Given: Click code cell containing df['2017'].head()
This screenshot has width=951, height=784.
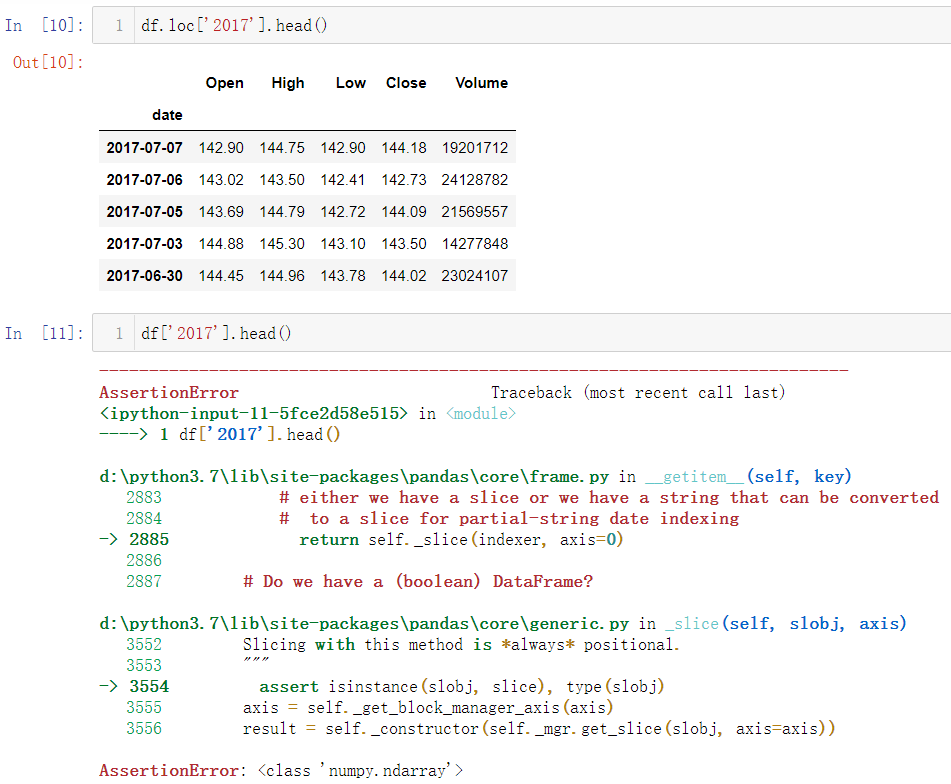Looking at the screenshot, I should point(522,333).
